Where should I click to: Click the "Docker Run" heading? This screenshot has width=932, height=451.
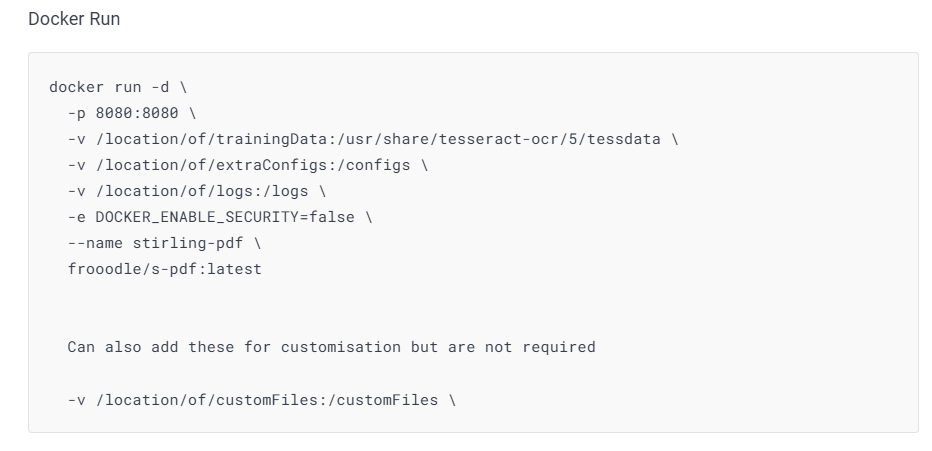(74, 19)
